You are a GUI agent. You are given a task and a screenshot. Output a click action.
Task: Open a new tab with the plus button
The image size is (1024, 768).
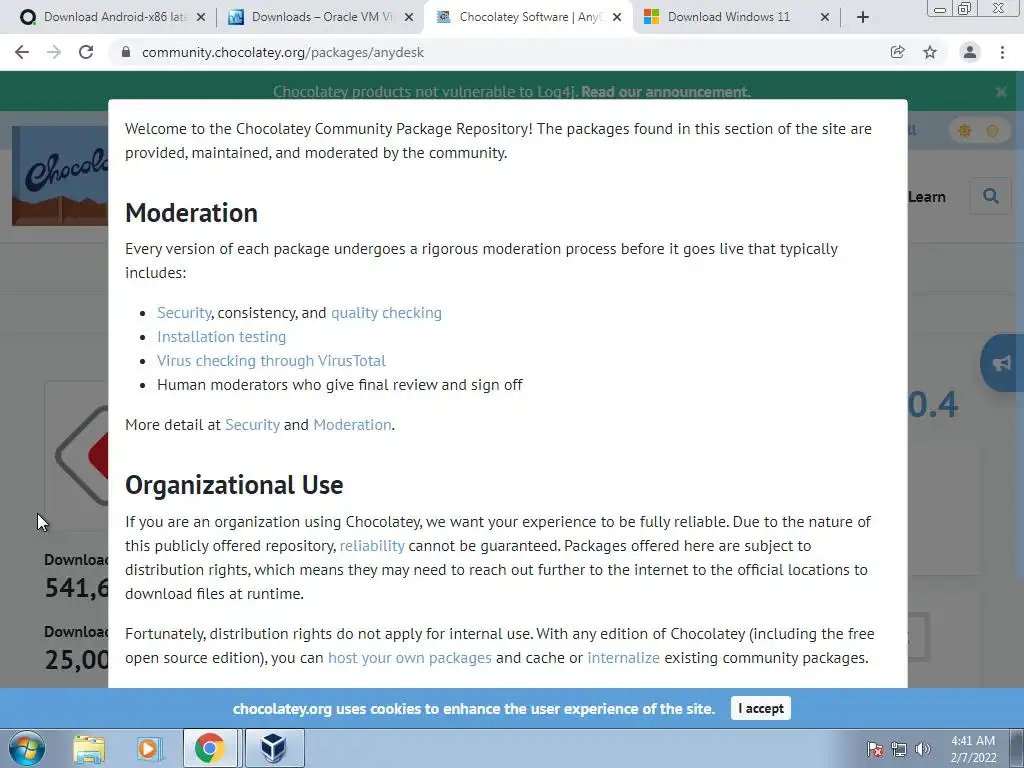click(863, 17)
